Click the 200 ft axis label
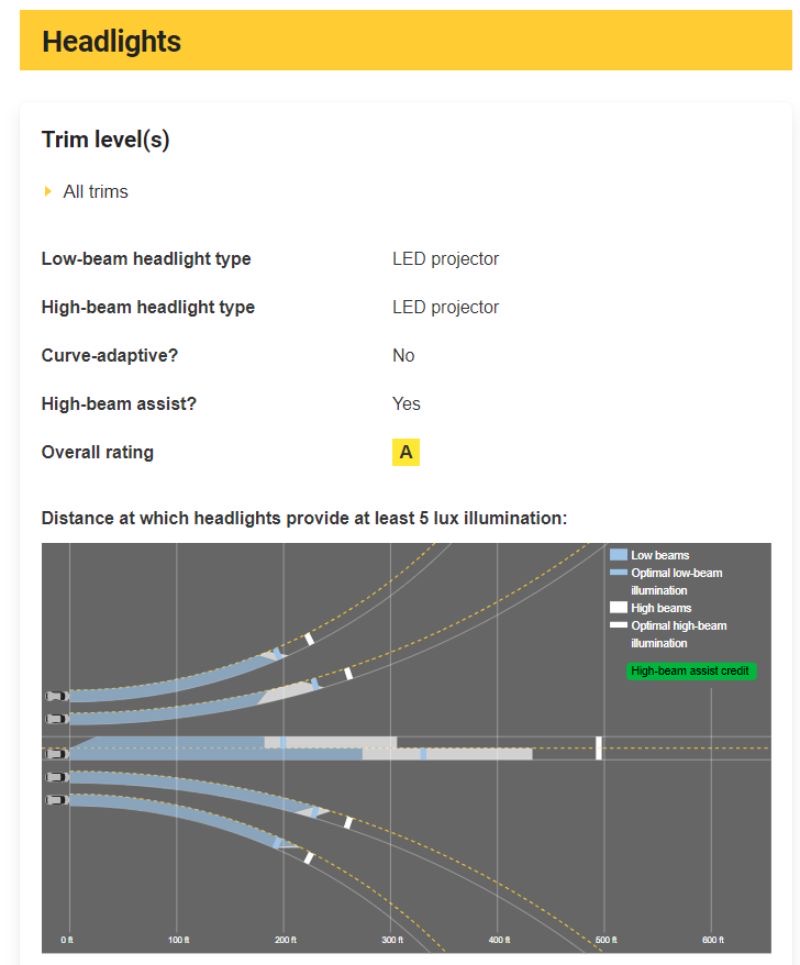The height and width of the screenshot is (965, 800). (286, 940)
